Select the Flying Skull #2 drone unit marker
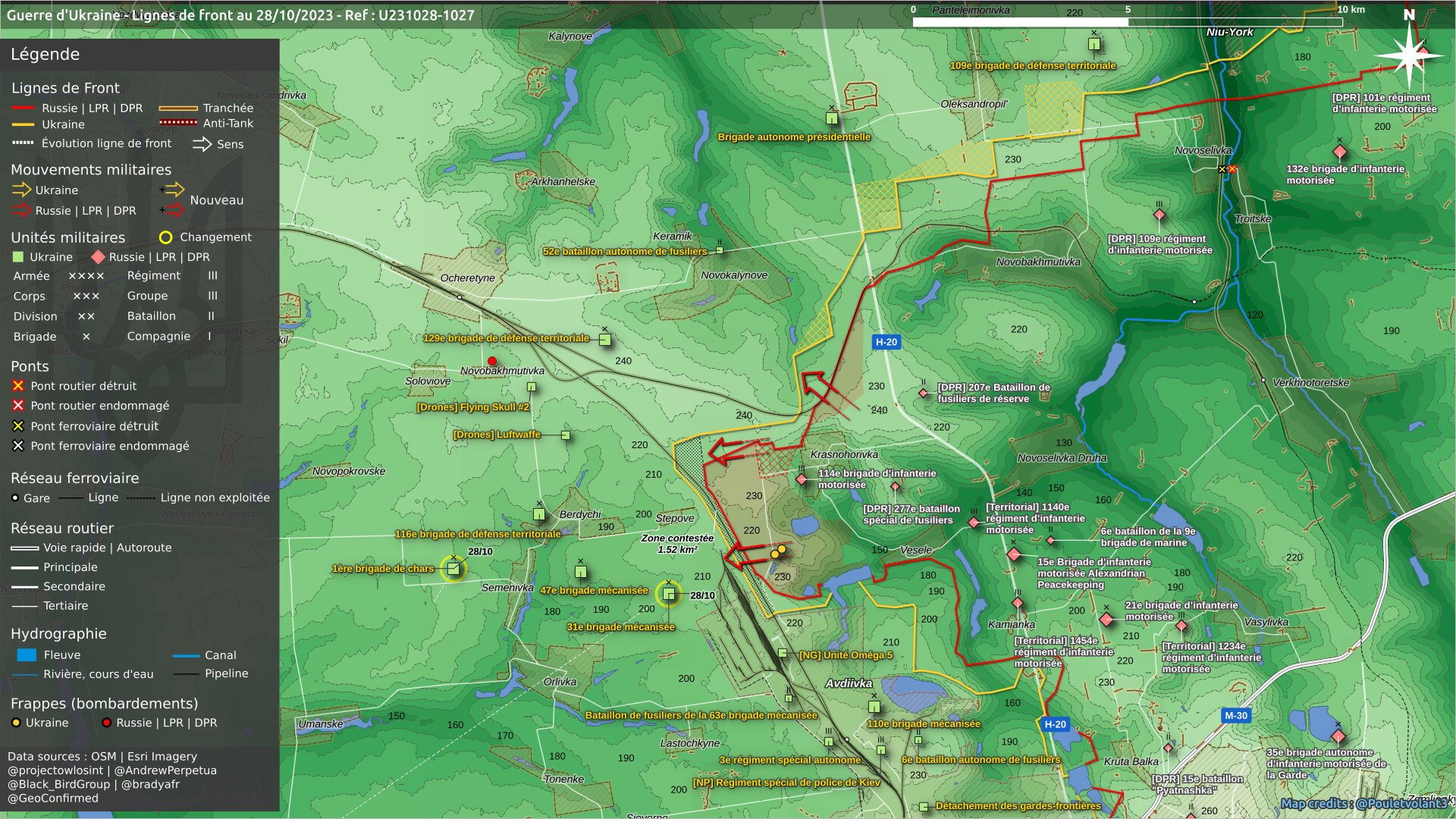1456x819 pixels. pyautogui.click(x=532, y=388)
